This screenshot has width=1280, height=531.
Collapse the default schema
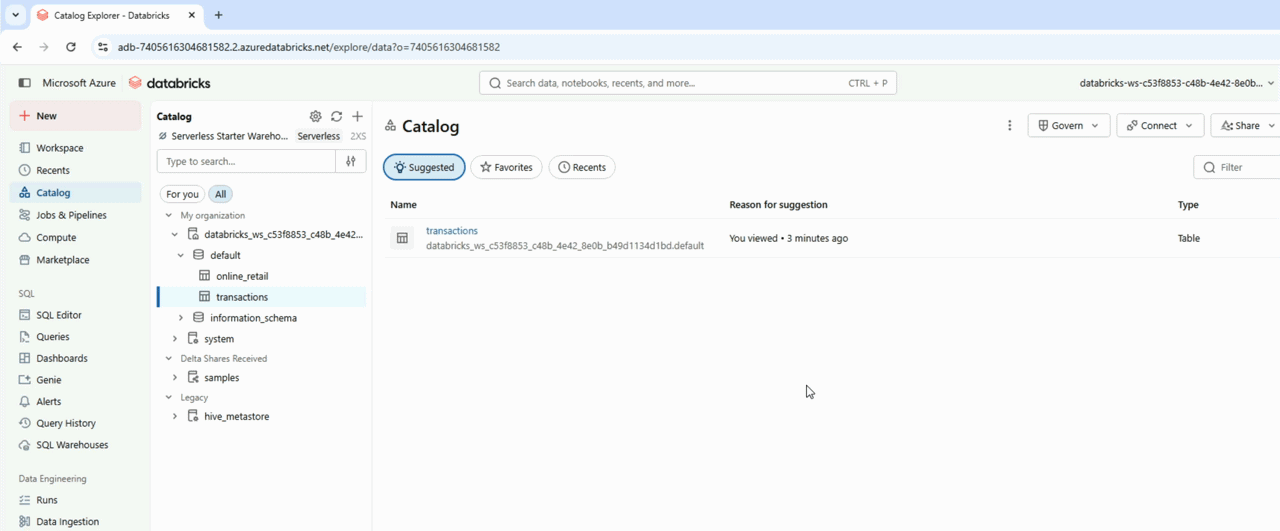(181, 255)
